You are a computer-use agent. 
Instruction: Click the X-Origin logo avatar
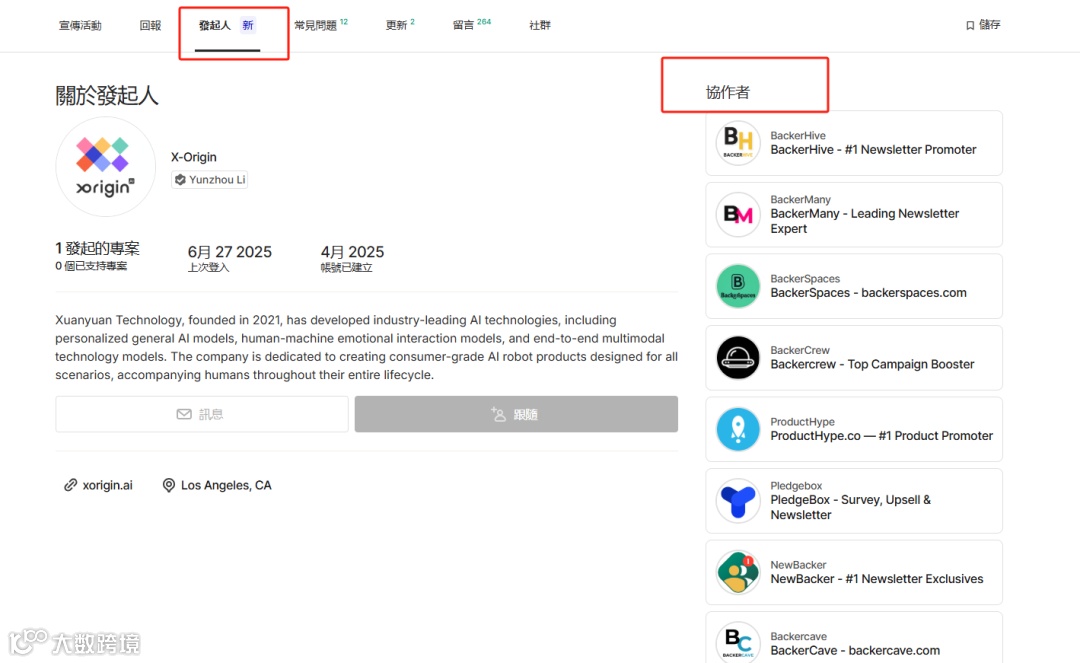pyautogui.click(x=105, y=167)
